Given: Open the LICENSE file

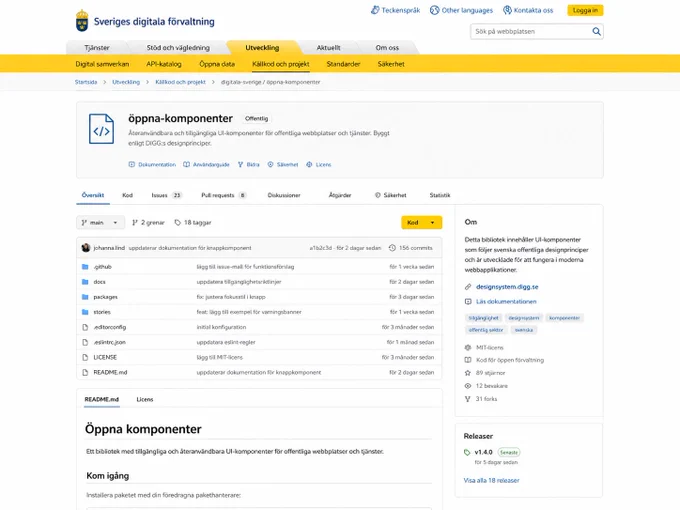Looking at the screenshot, I should click(105, 357).
